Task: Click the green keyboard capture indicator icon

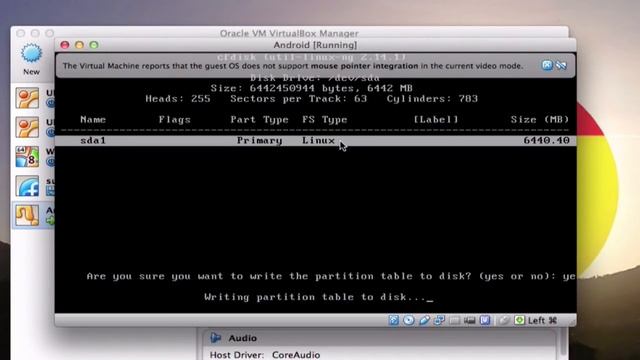Action: (520, 320)
